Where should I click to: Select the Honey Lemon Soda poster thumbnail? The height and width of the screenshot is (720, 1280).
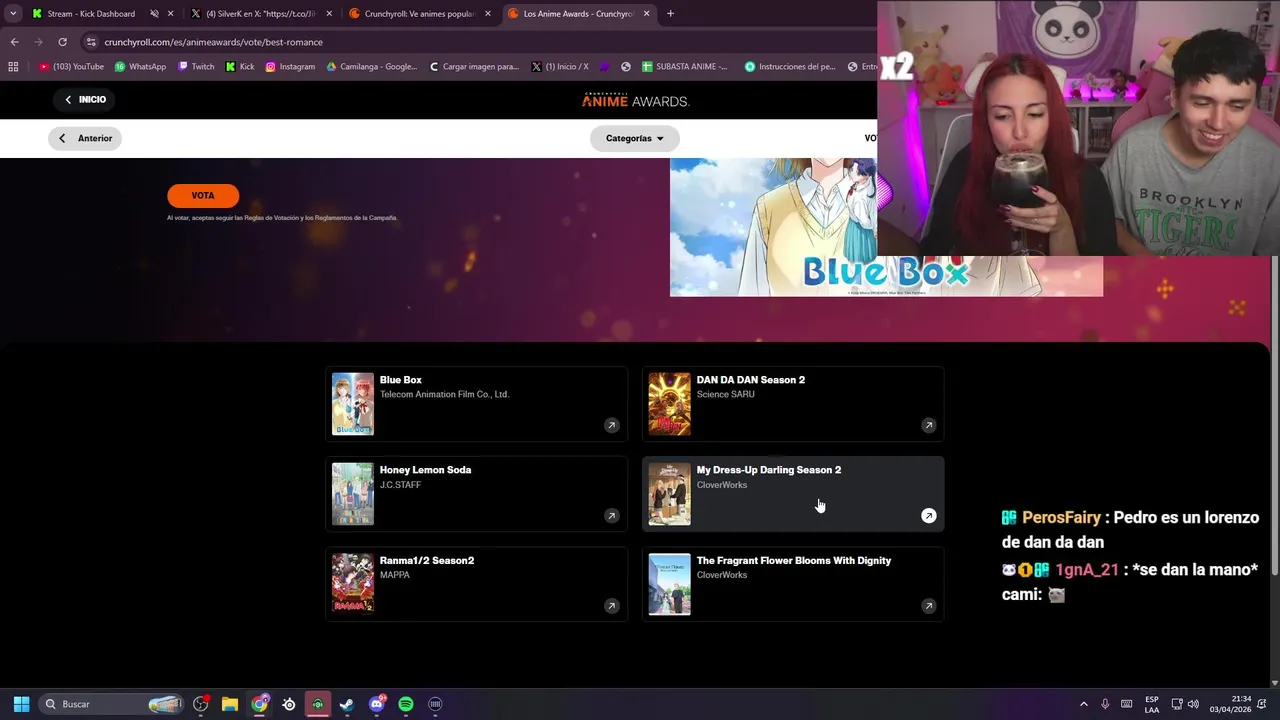(353, 494)
